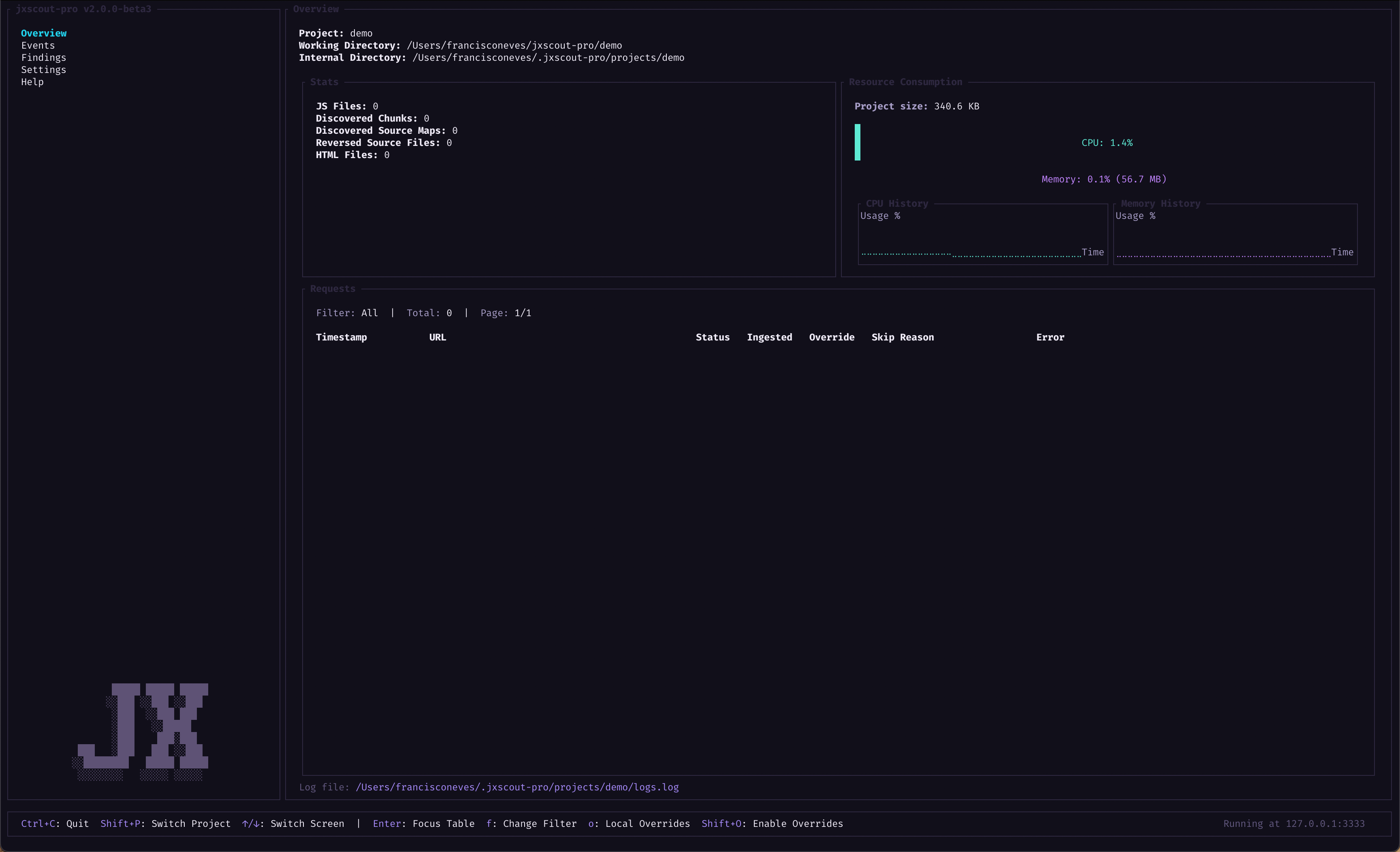Click the Discovered Chunks: 0 stat

pos(373,118)
